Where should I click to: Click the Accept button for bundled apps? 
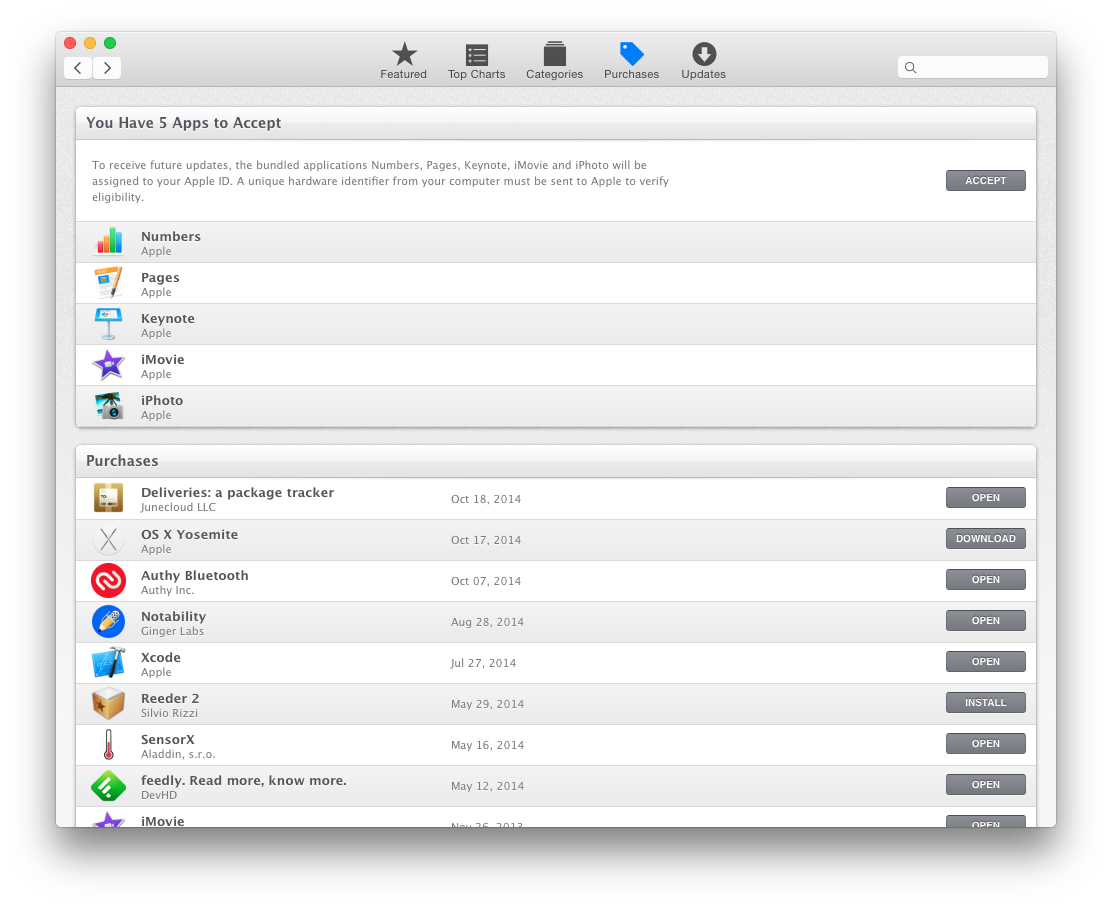985,181
